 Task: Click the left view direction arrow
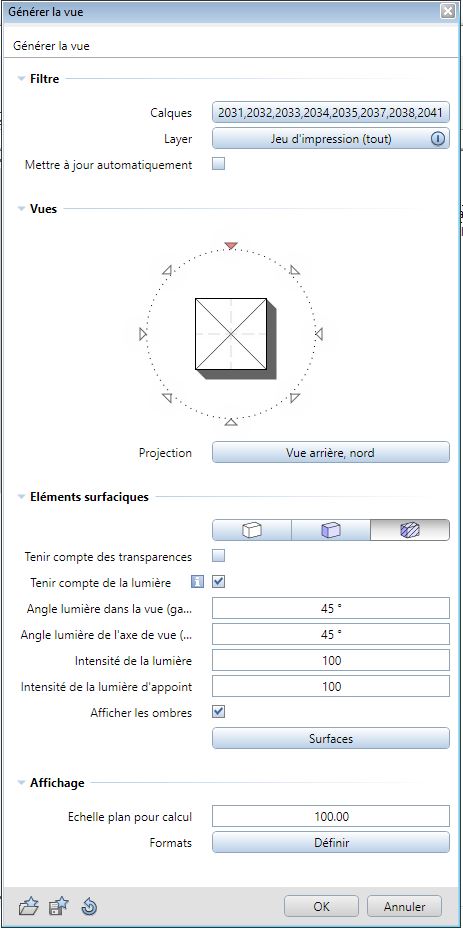pyautogui.click(x=142, y=334)
